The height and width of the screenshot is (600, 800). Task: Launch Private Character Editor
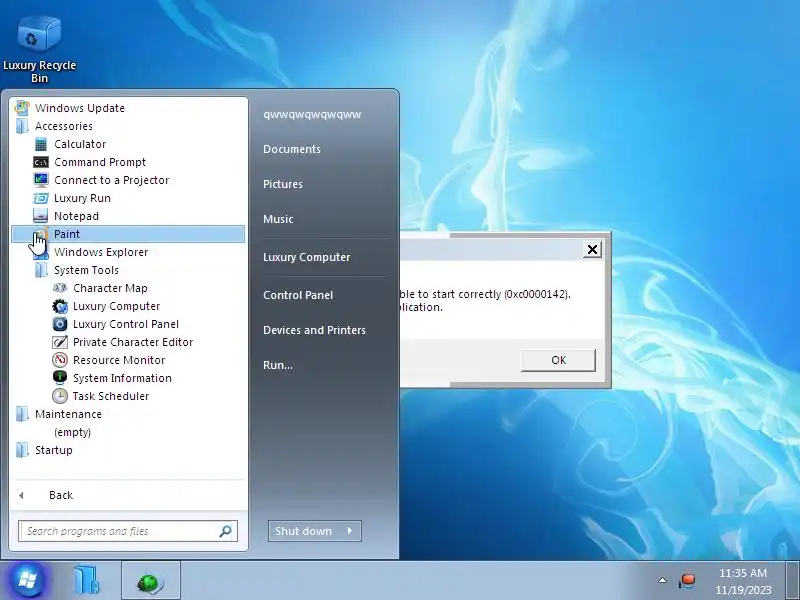[x=133, y=342]
